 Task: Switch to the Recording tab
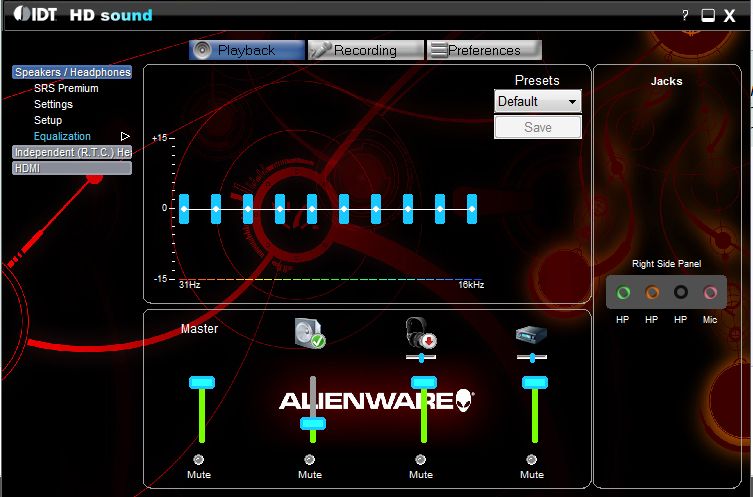click(x=365, y=50)
